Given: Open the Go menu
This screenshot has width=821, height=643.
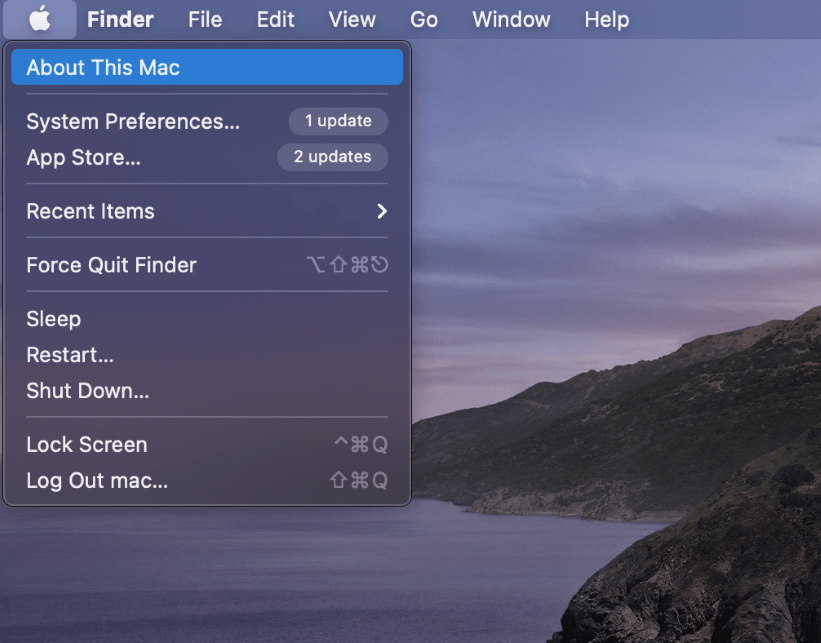Looking at the screenshot, I should click(x=424, y=19).
